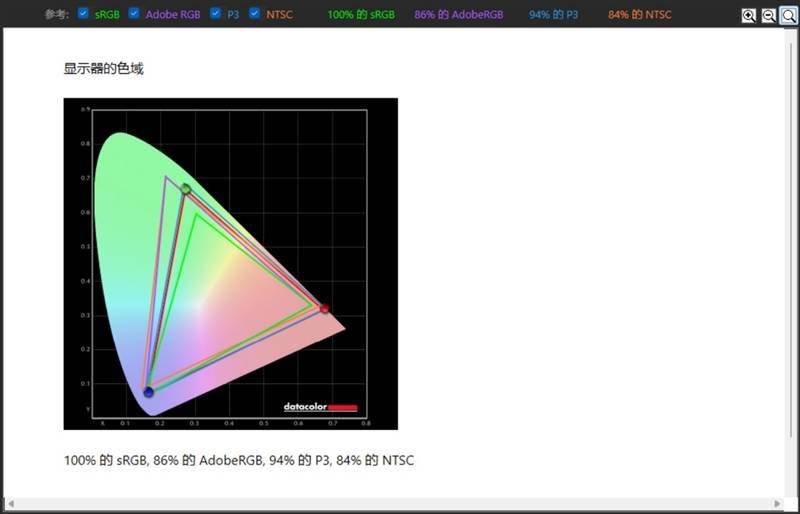800x514 pixels.
Task: Click the Adobe RGB label in reference bar
Action: (x=173, y=15)
